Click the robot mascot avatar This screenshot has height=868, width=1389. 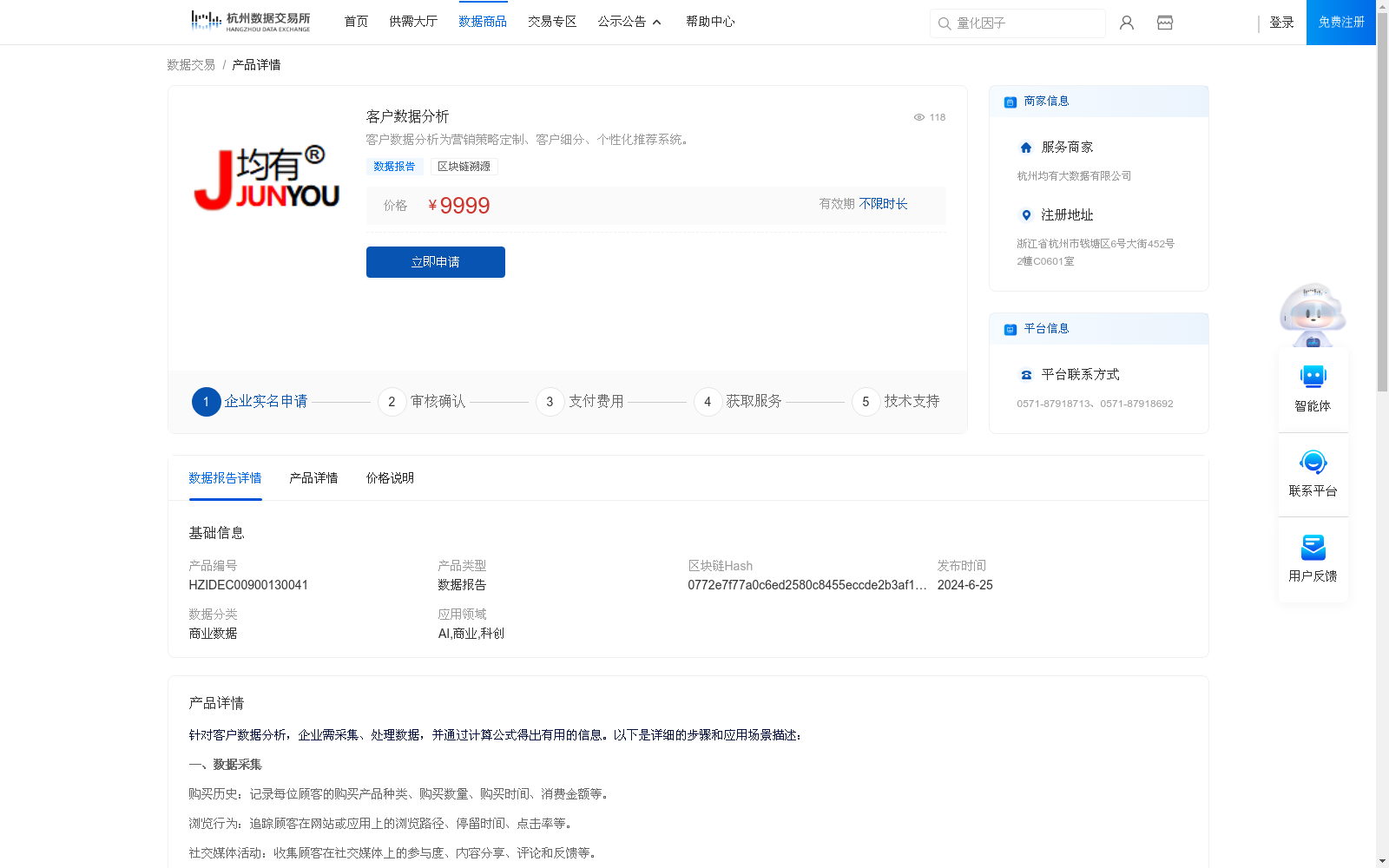[1313, 314]
